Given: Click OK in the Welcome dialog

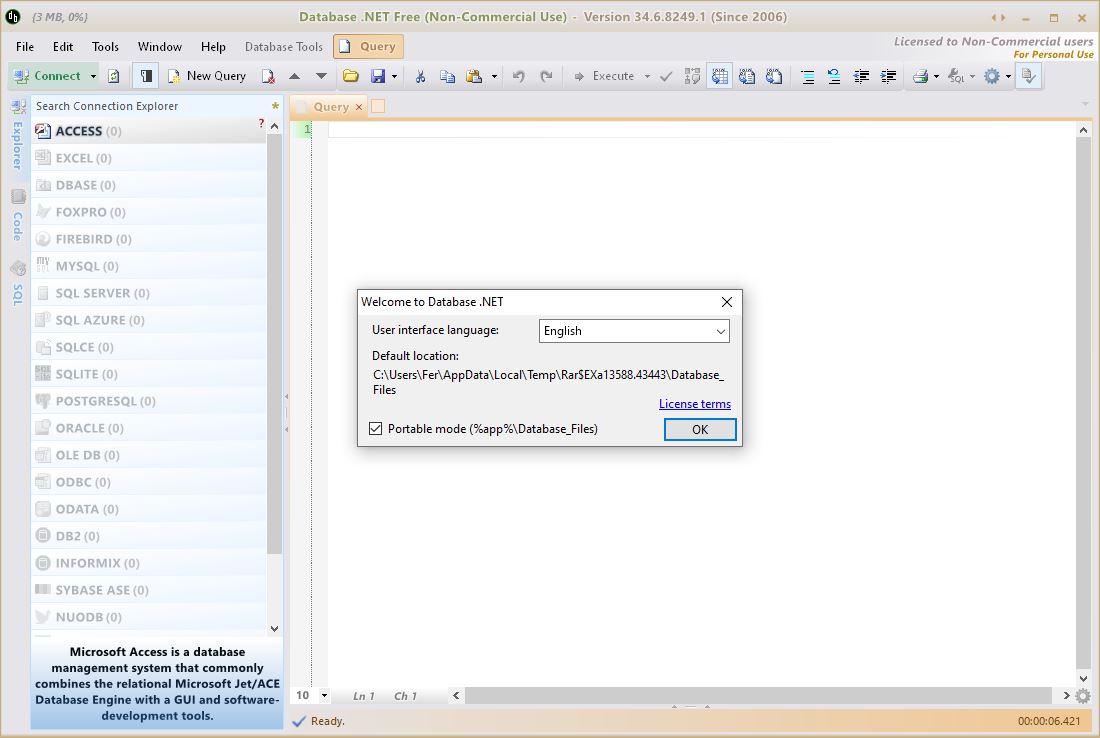Looking at the screenshot, I should [700, 429].
